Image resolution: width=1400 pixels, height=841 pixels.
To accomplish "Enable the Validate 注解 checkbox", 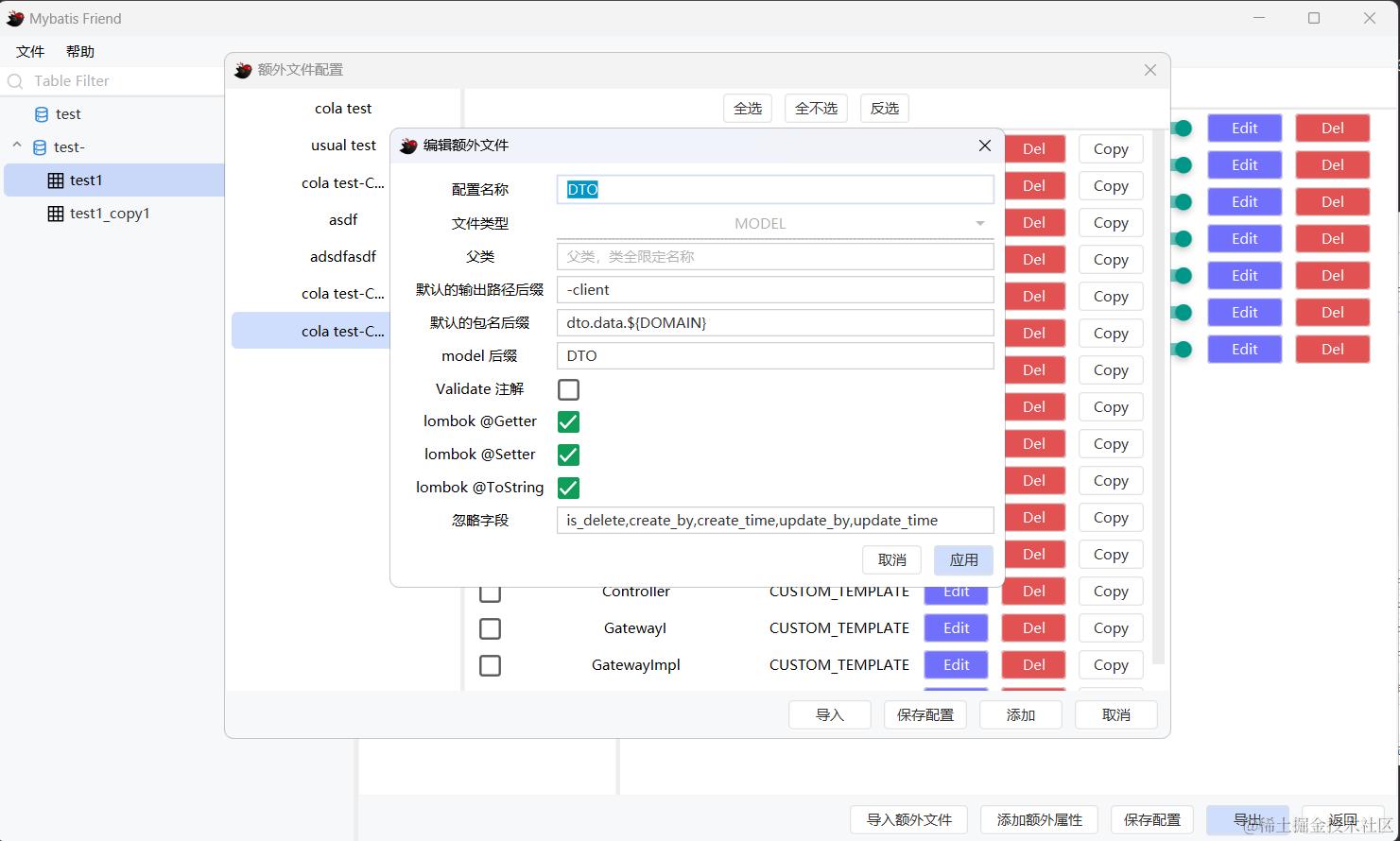I will (568, 389).
